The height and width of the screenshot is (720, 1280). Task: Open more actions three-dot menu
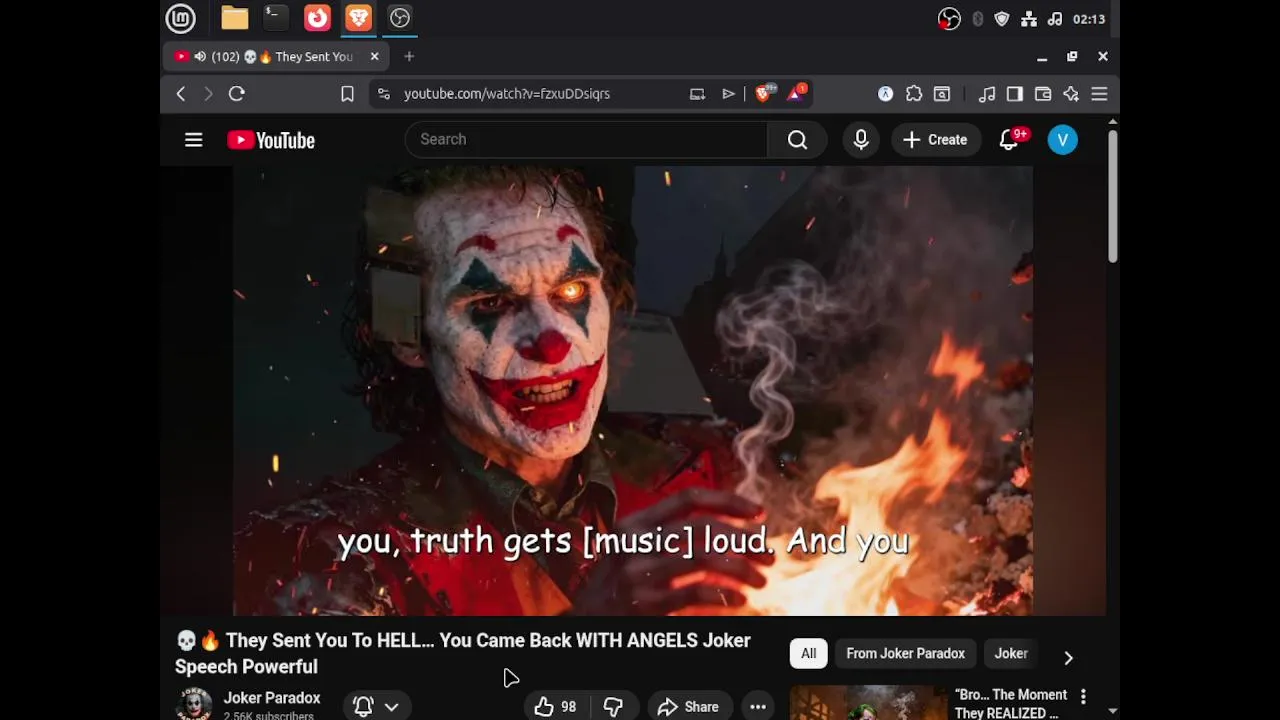tap(758, 707)
